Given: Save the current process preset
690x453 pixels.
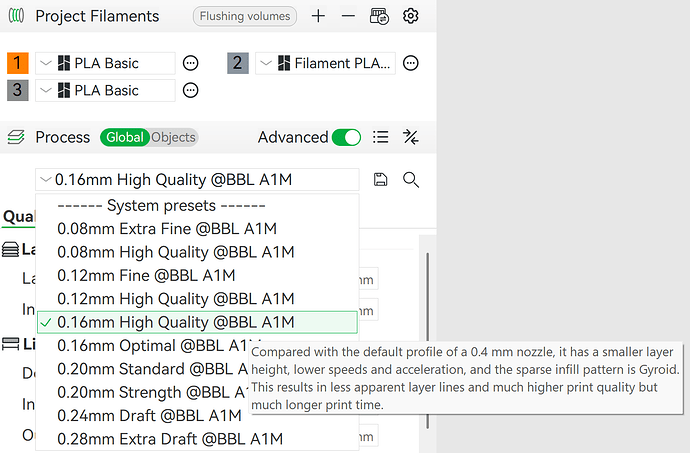Looking at the screenshot, I should click(x=380, y=180).
